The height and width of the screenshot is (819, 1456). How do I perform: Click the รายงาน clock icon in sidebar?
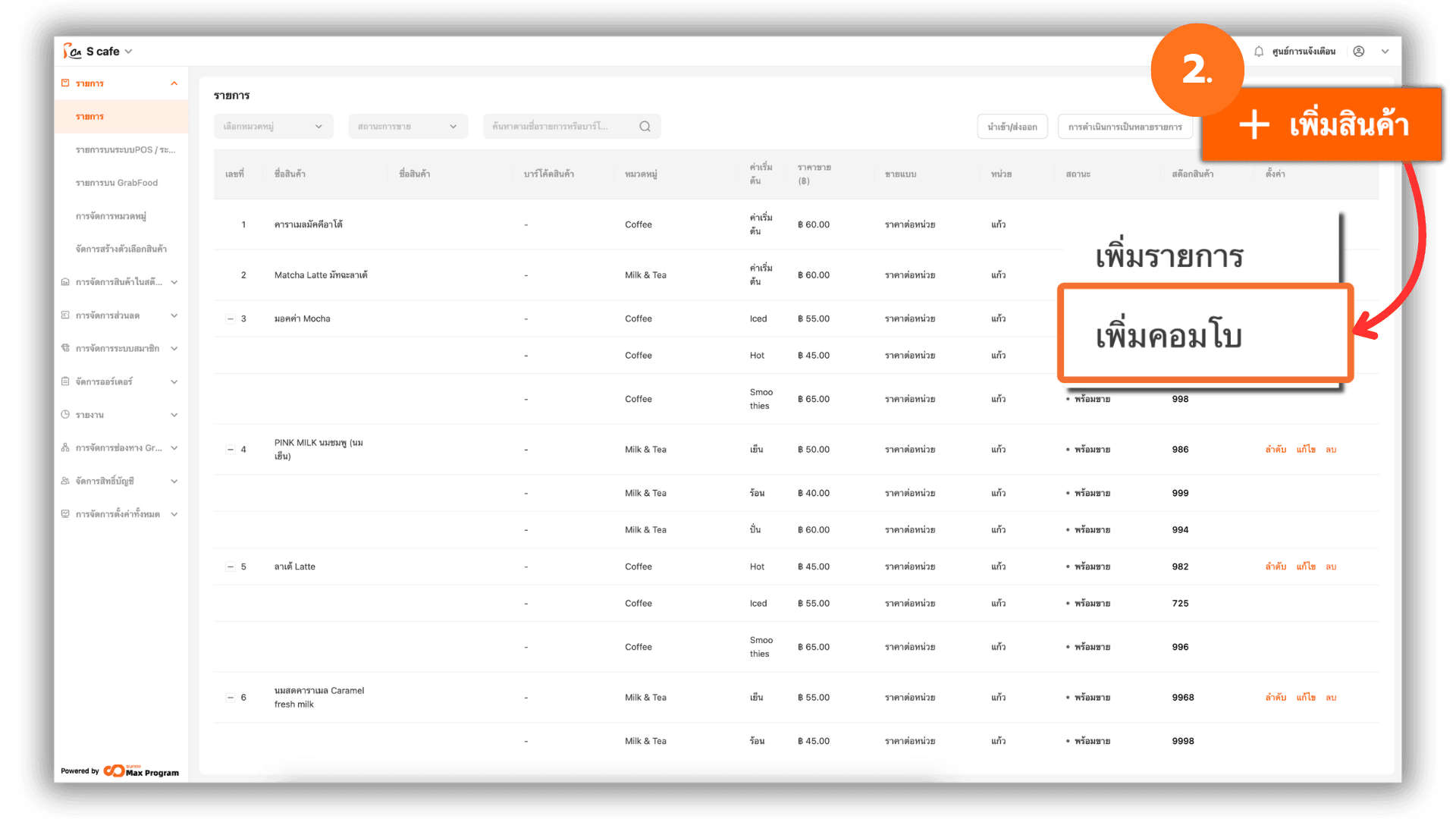[65, 415]
